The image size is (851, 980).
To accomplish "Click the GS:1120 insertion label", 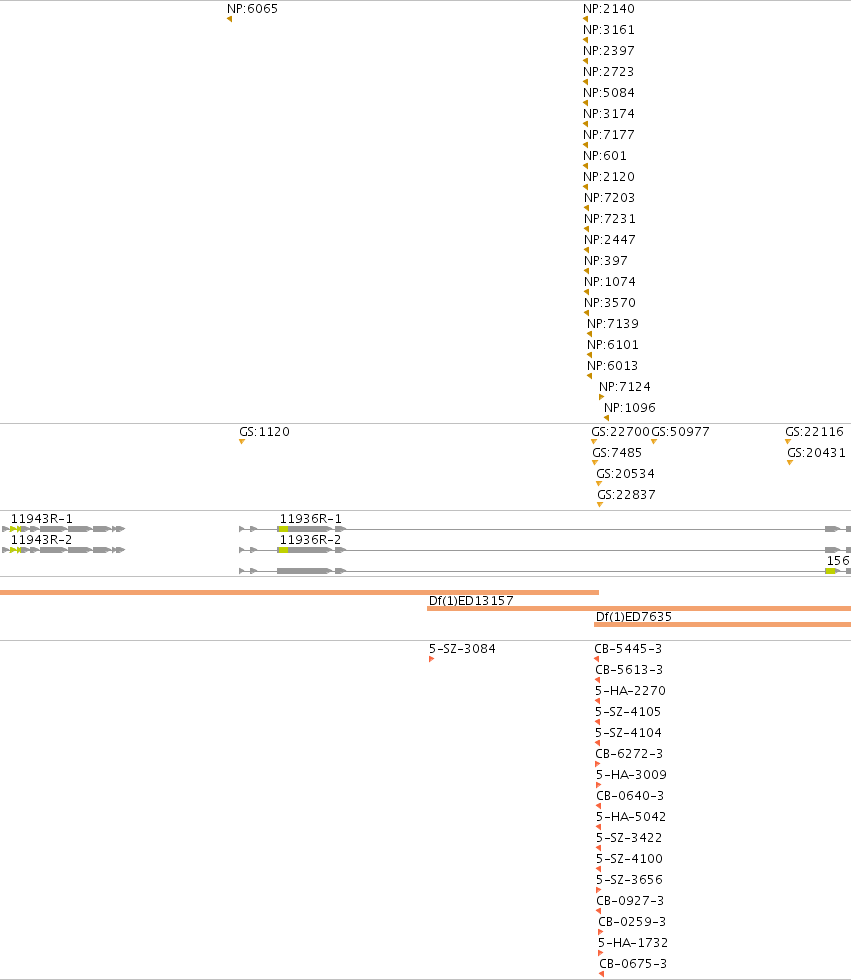I will click(264, 432).
